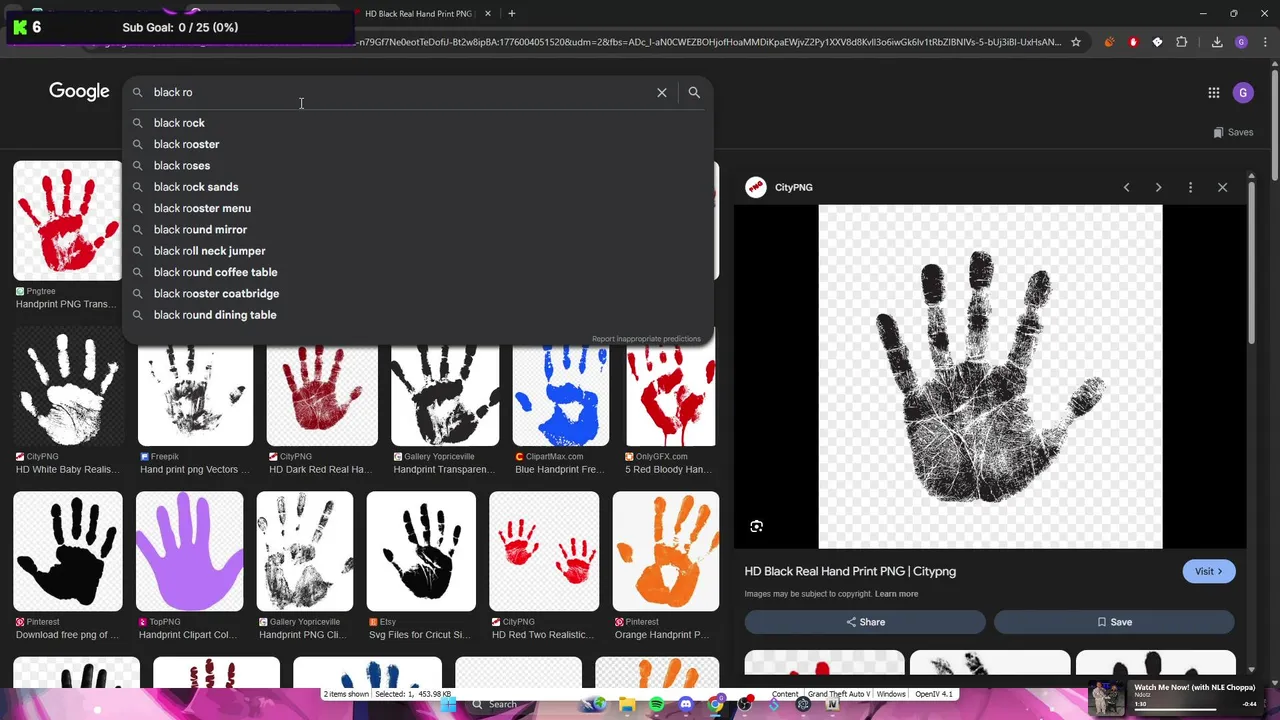Screen dimensions: 1280x720
Task: Click into the Google search input field
Action: click(400, 92)
